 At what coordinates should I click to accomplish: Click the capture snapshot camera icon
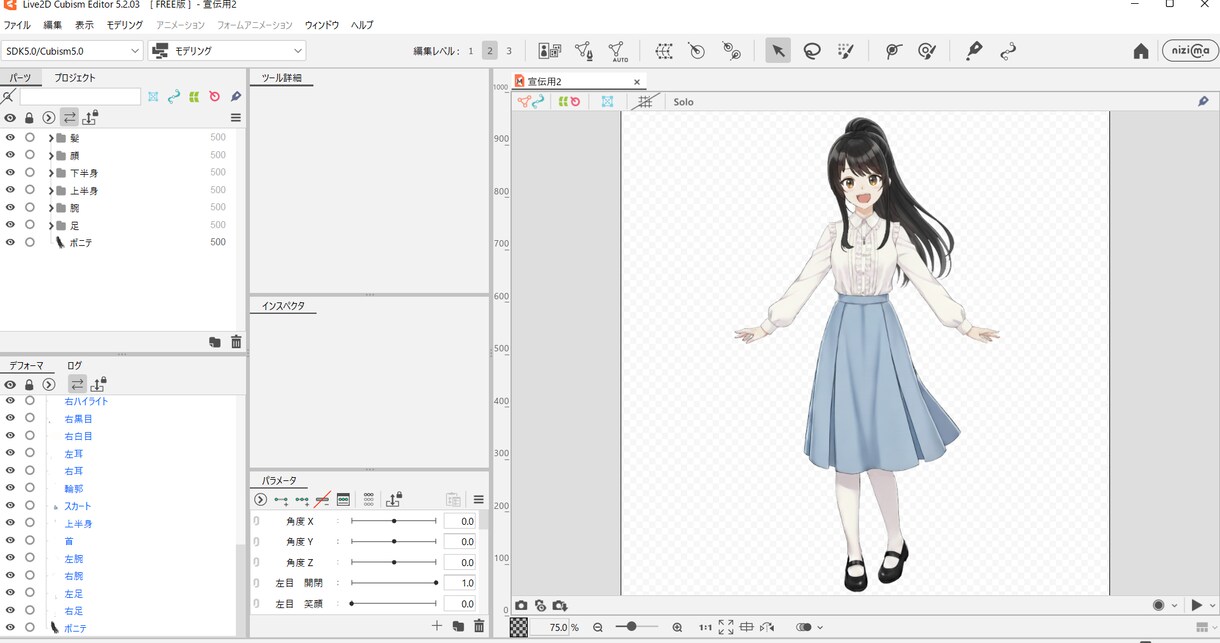521,606
